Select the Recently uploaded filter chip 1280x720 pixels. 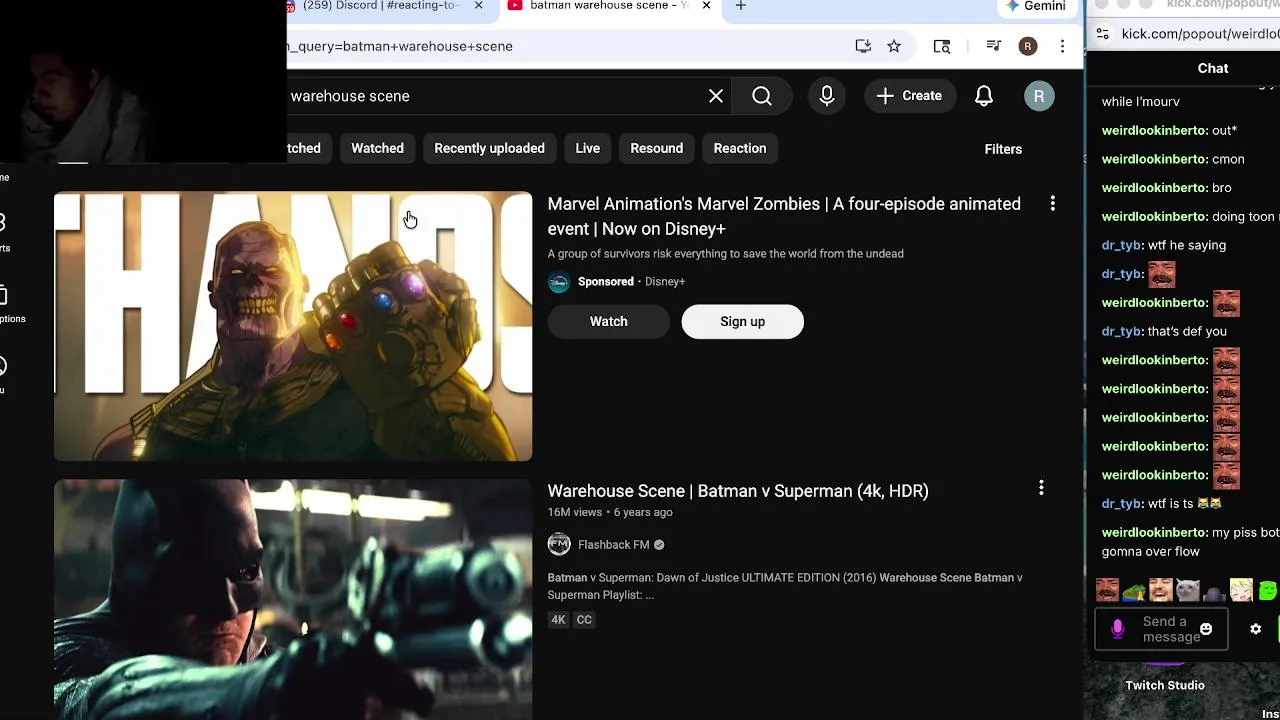click(489, 148)
